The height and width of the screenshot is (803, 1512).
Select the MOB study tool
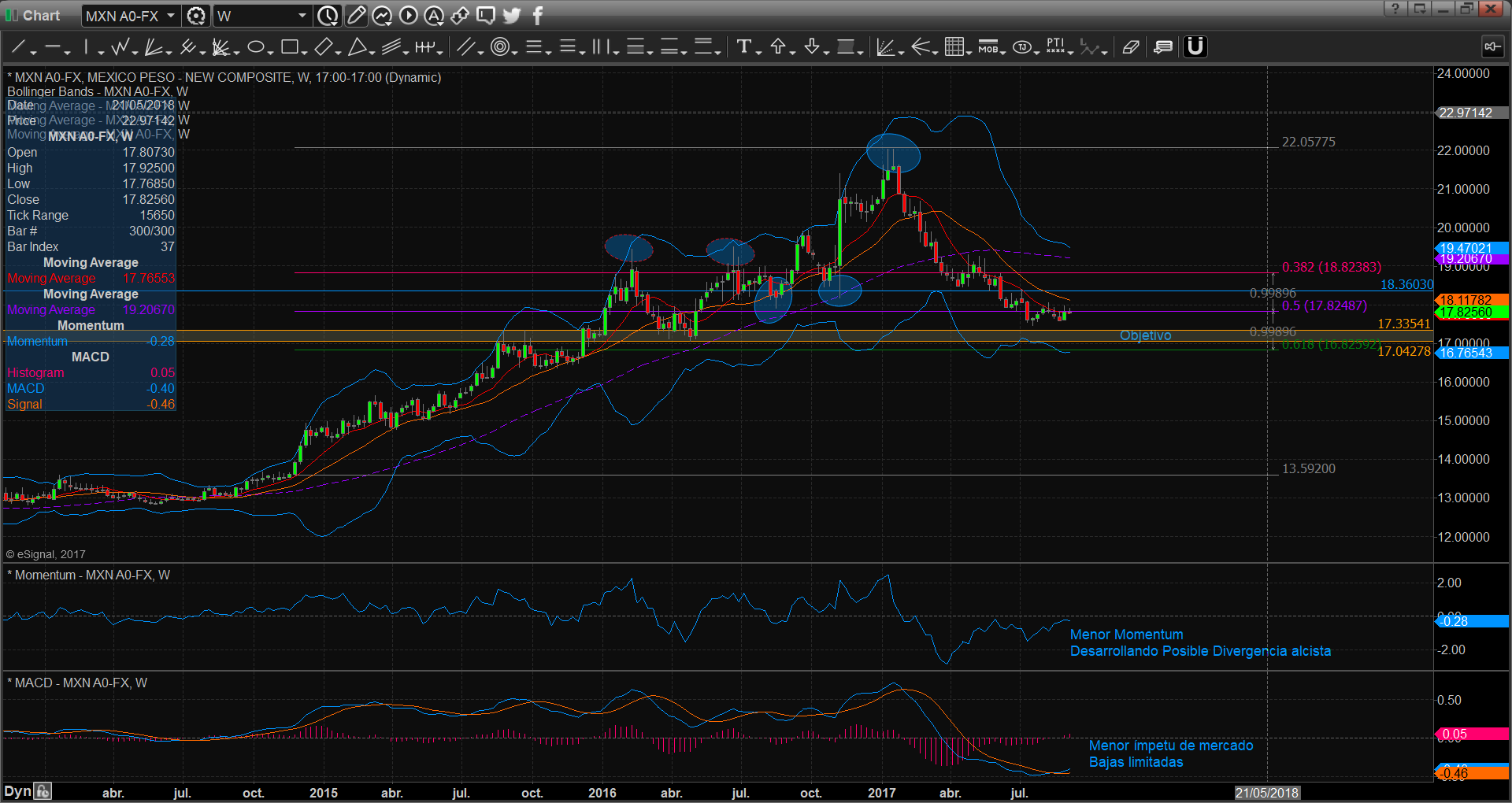click(988, 47)
